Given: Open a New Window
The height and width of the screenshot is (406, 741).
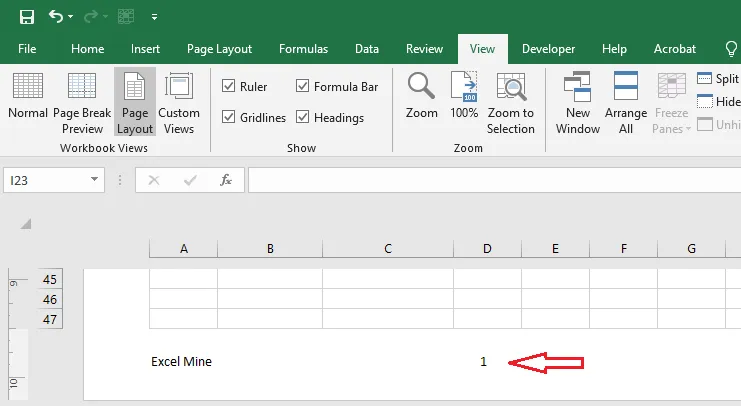Looking at the screenshot, I should point(577,103).
